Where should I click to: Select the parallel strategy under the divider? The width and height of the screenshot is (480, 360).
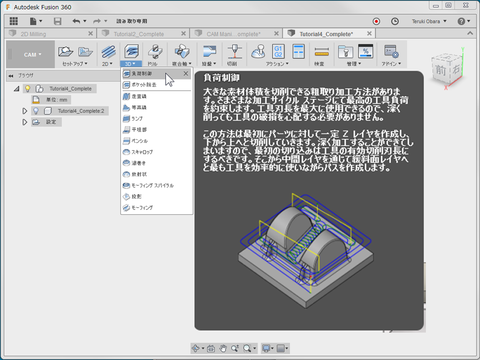156,96
